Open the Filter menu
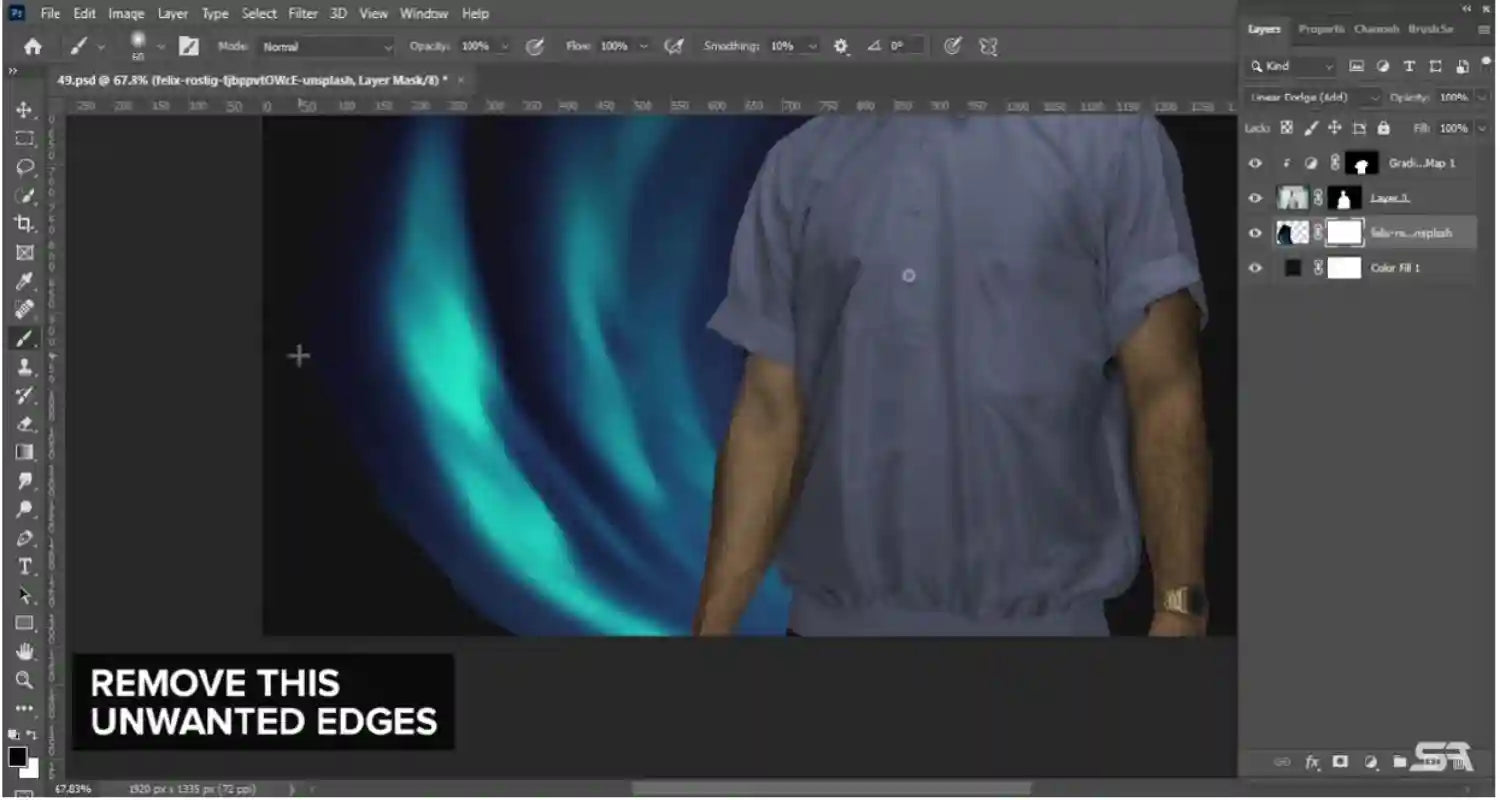The image size is (1500, 800). (x=302, y=14)
